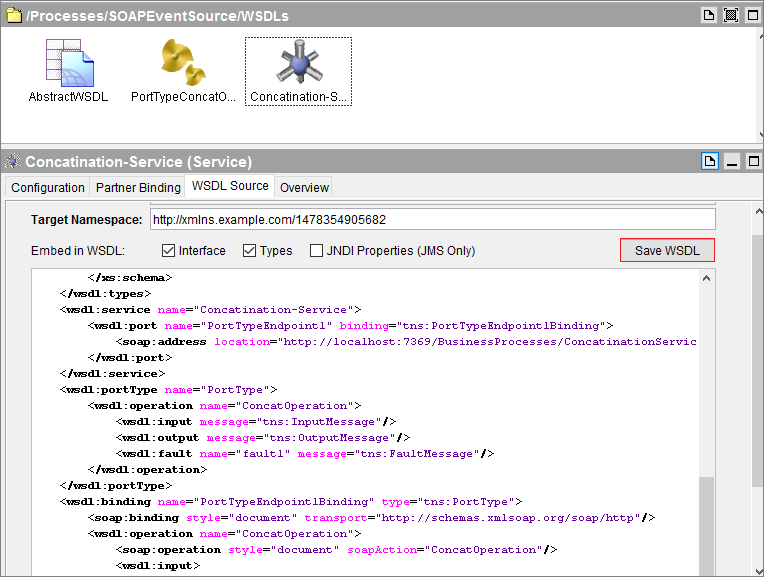Image resolution: width=764 pixels, height=577 pixels.
Task: Click the wsdl:port PortTypeEndpoint1 line
Action: (350, 326)
